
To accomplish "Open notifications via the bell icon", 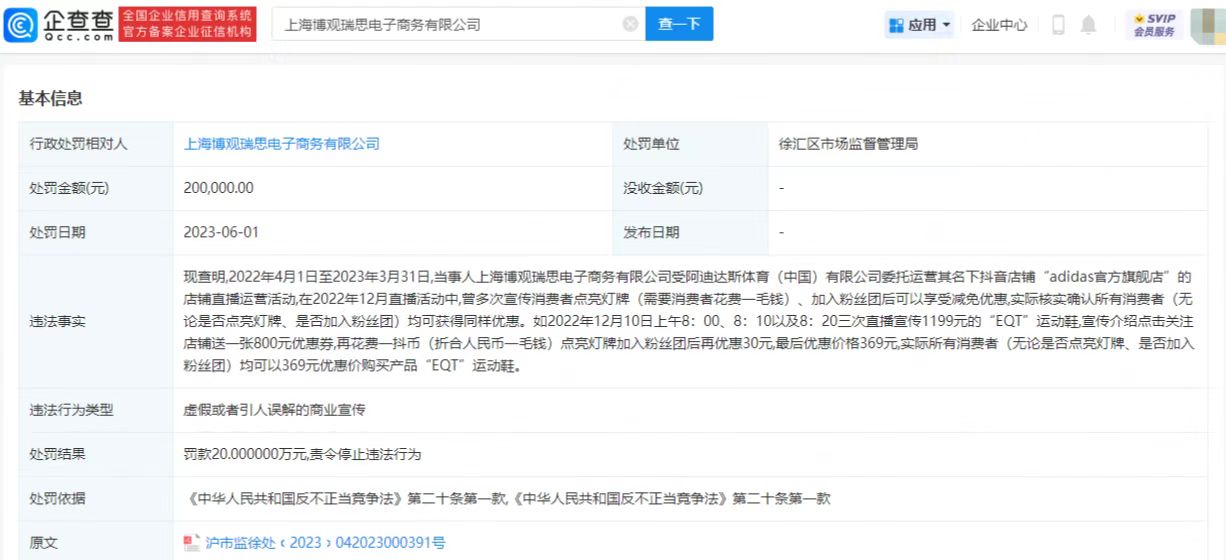I will 1088,25.
